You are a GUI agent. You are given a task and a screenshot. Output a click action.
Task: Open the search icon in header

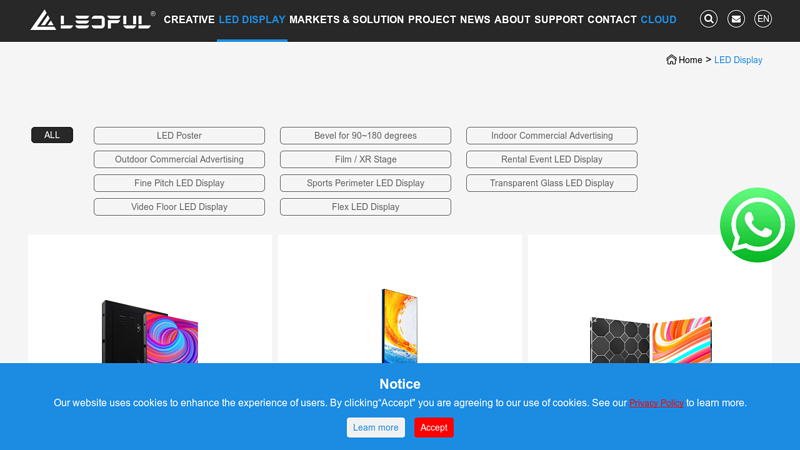pos(708,19)
